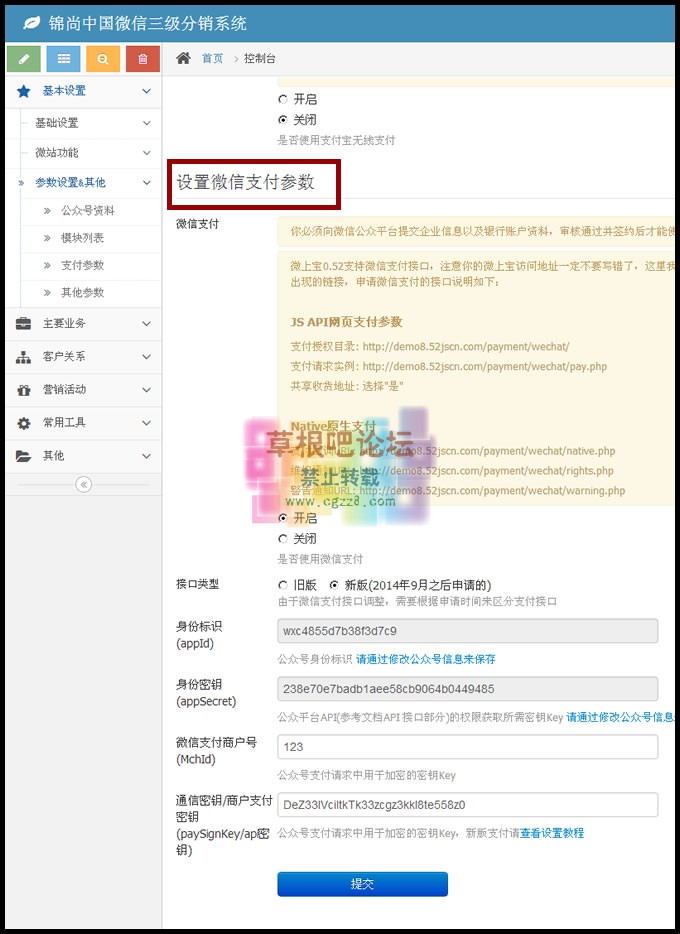Expand the 主要业务 chevron
This screenshot has height=934, width=680.
tap(146, 323)
